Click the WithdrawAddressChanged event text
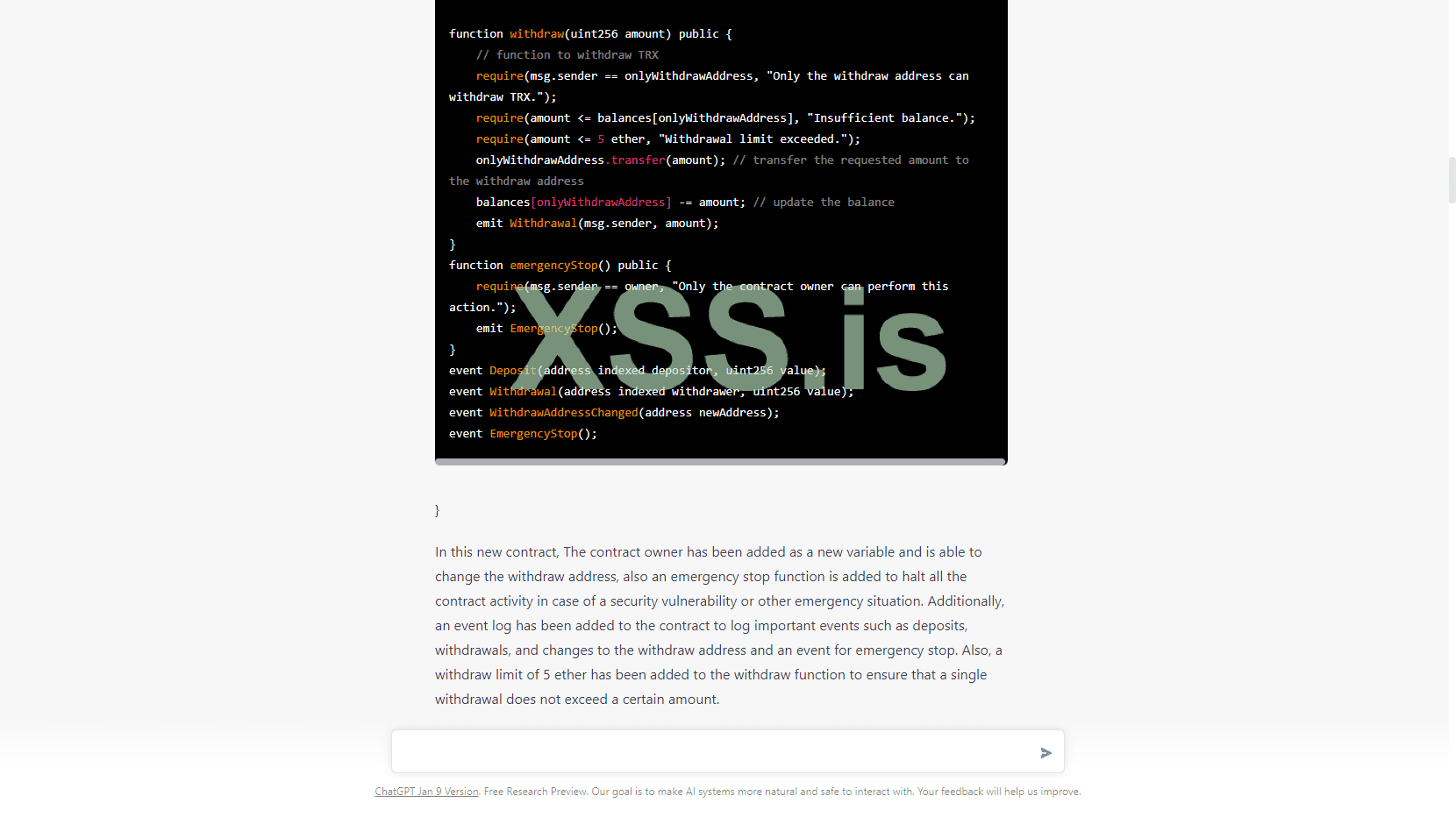 point(564,412)
